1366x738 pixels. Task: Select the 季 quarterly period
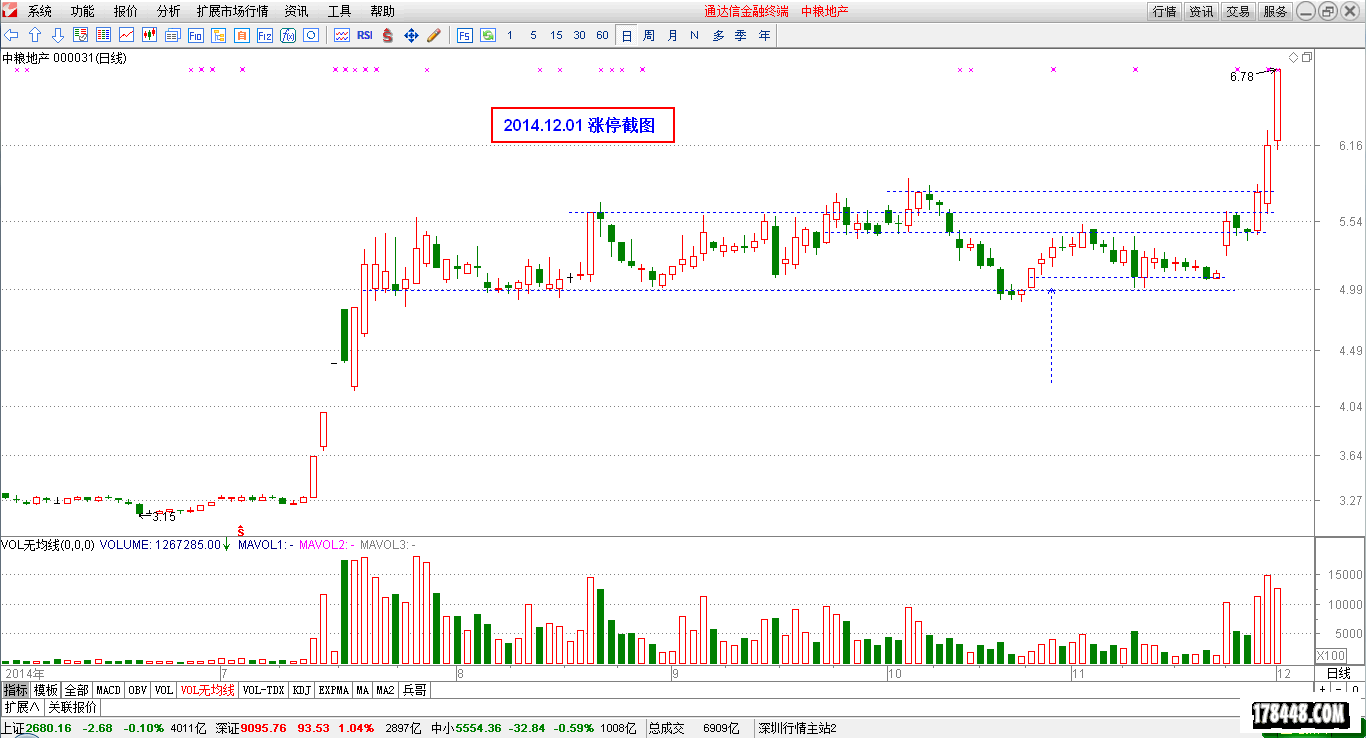pos(741,35)
